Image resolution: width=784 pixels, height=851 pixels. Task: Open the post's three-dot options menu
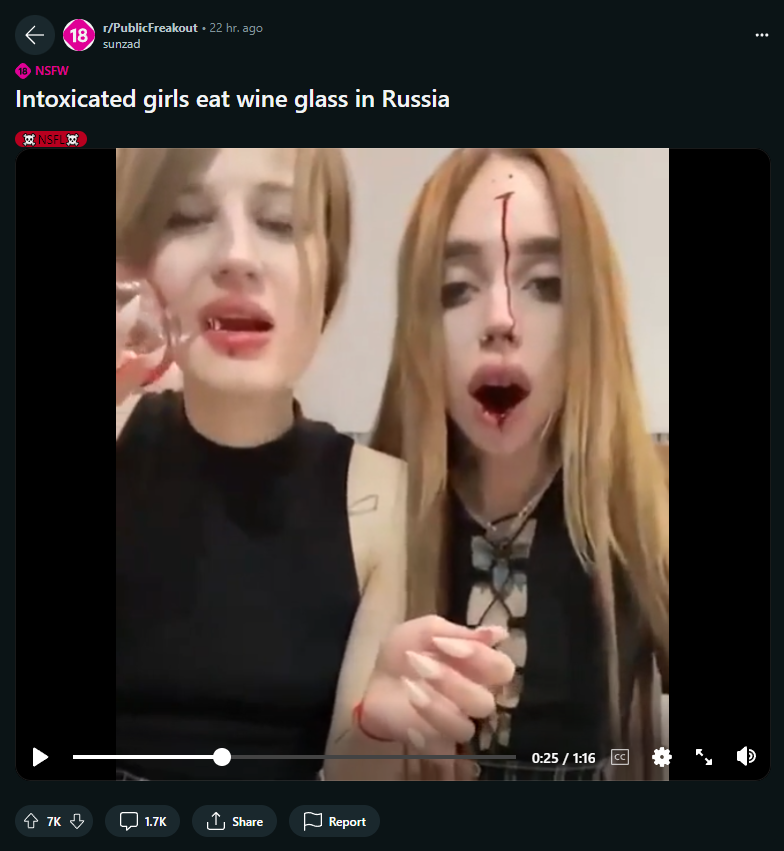click(762, 35)
